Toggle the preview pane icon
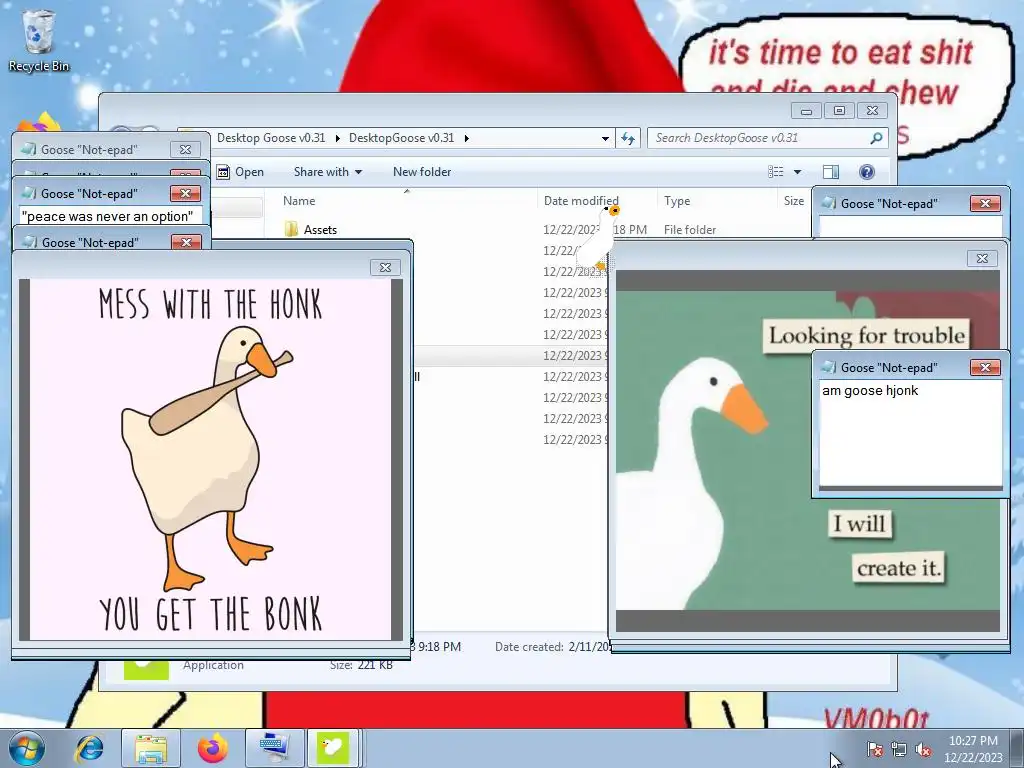This screenshot has width=1024, height=768. (831, 172)
